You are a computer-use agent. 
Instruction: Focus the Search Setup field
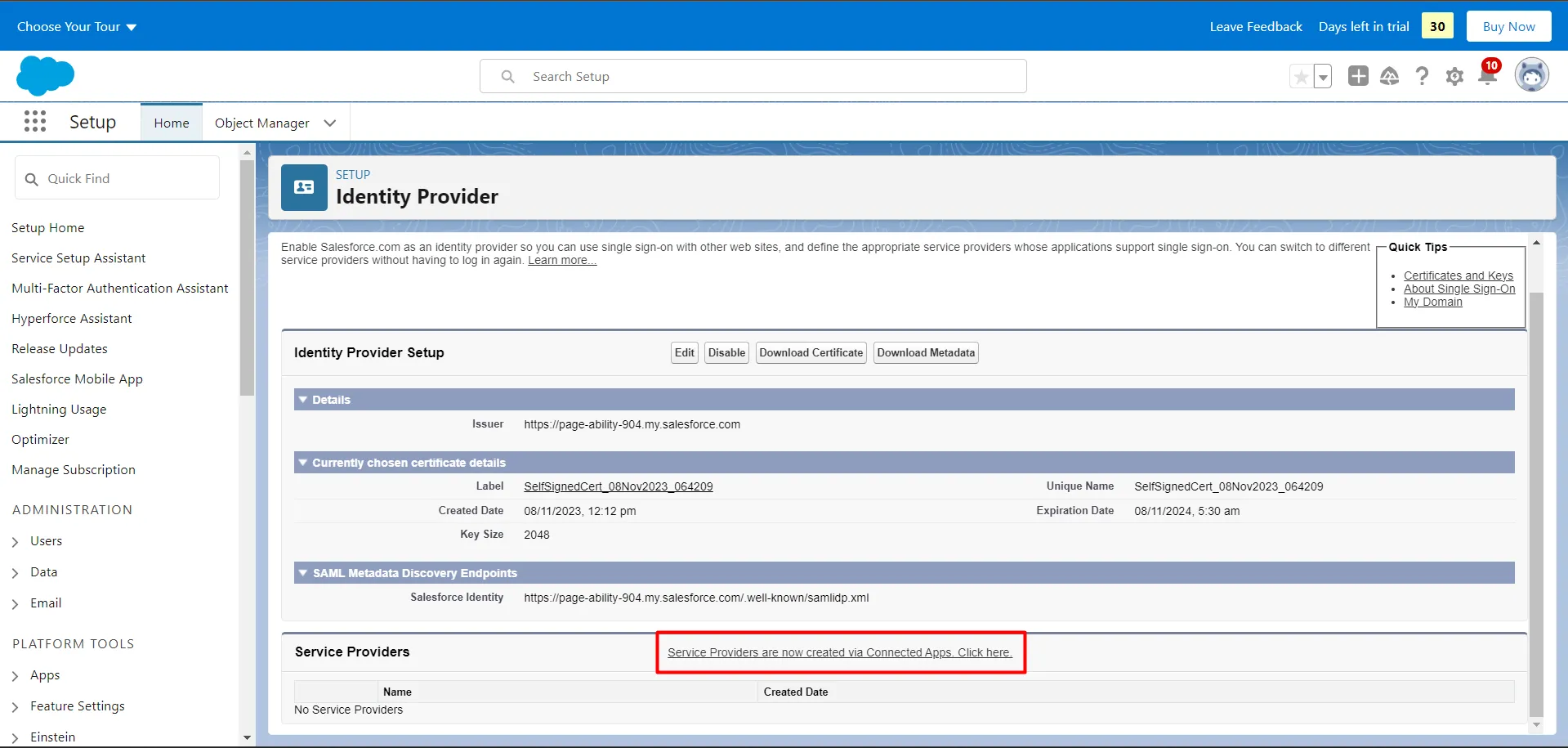[x=753, y=76]
